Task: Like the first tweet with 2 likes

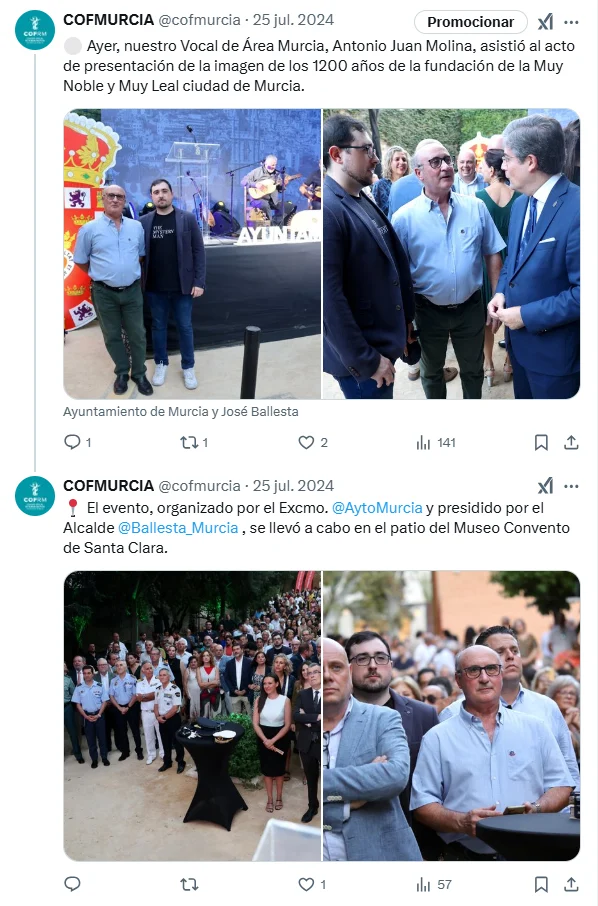Action: tap(306, 443)
